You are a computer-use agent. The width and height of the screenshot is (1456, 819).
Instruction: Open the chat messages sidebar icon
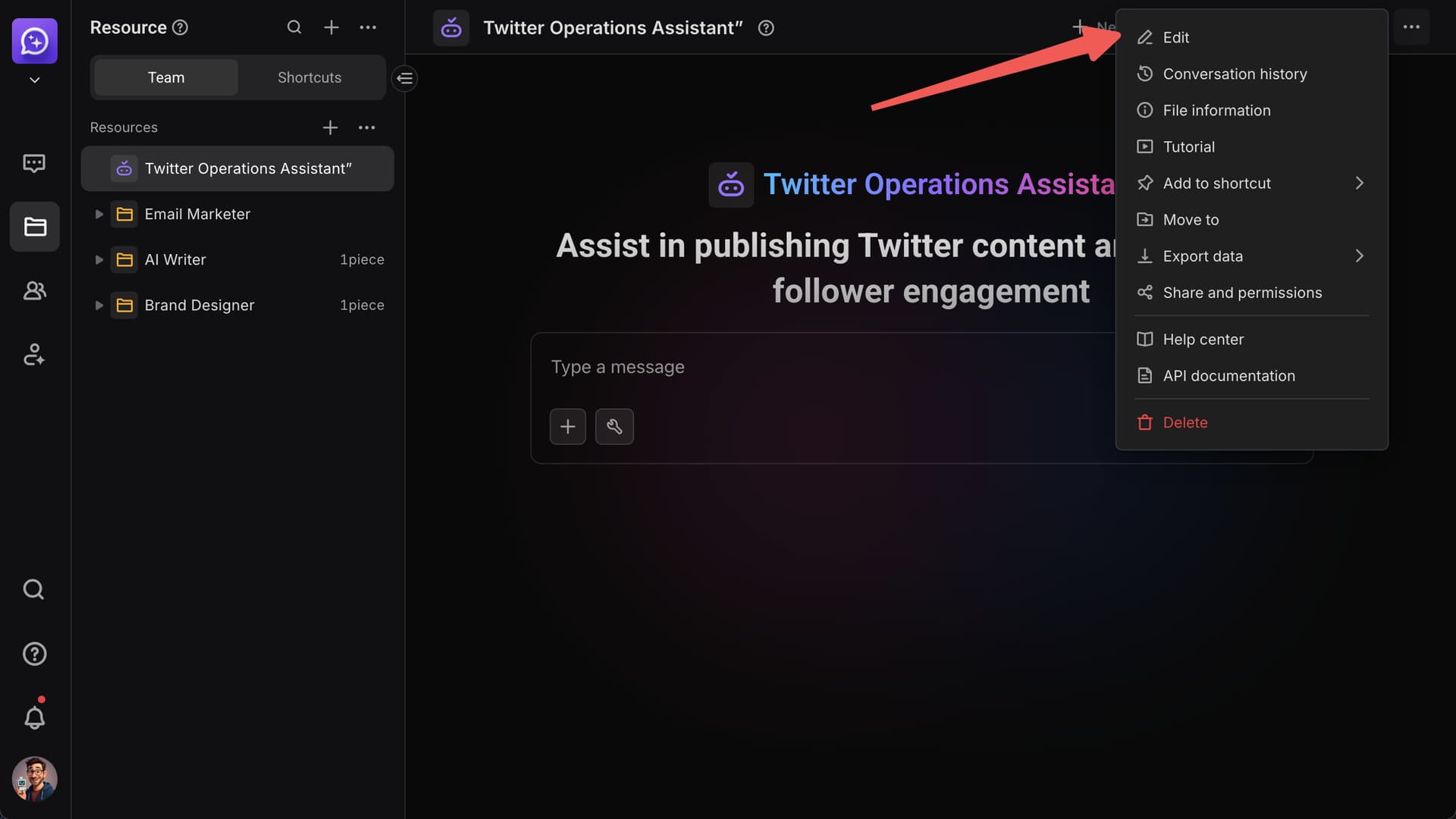pos(34,163)
